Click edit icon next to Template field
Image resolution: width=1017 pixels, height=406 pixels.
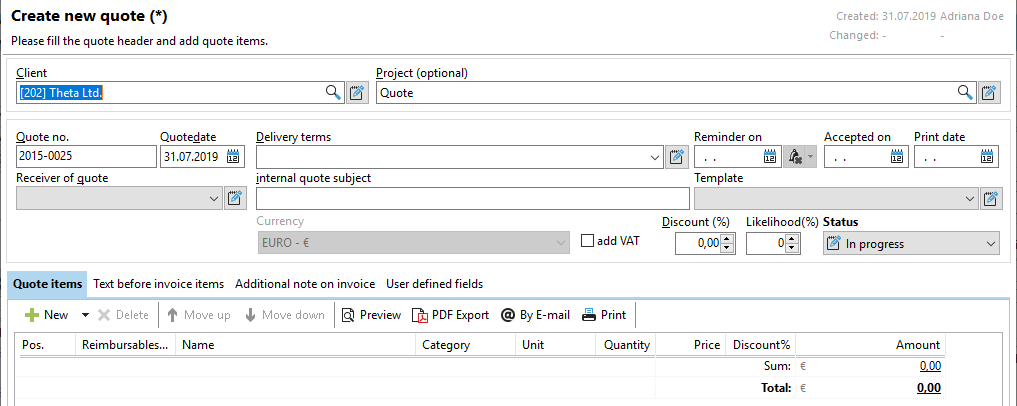[x=989, y=199]
